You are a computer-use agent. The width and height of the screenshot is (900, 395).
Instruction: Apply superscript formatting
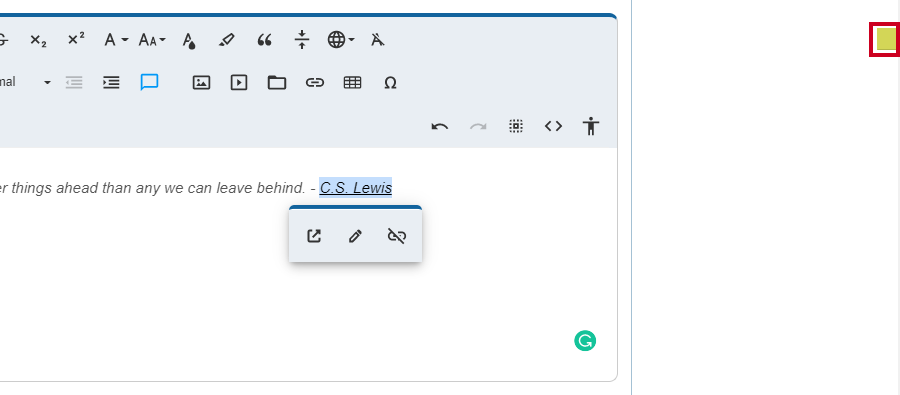76,40
